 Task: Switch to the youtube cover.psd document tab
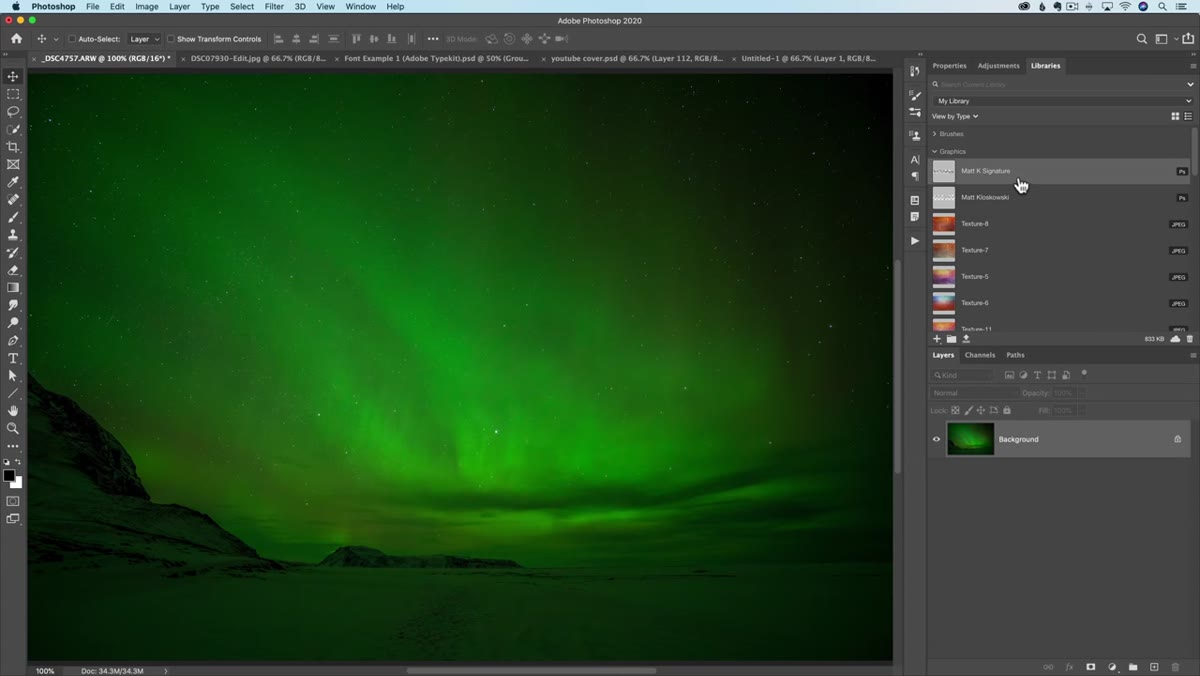(x=636, y=58)
